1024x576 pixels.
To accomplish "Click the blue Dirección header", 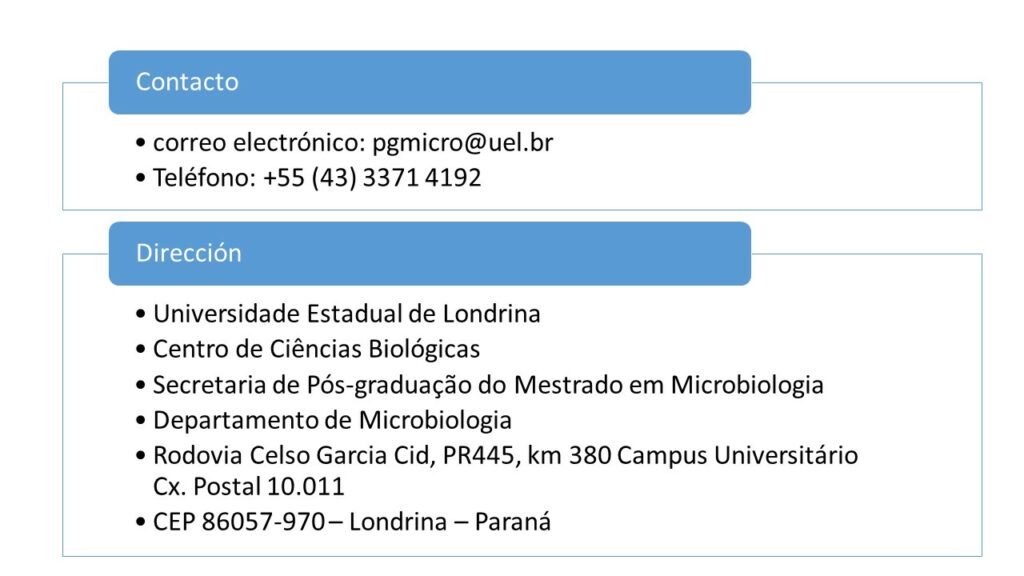I will click(x=429, y=253).
